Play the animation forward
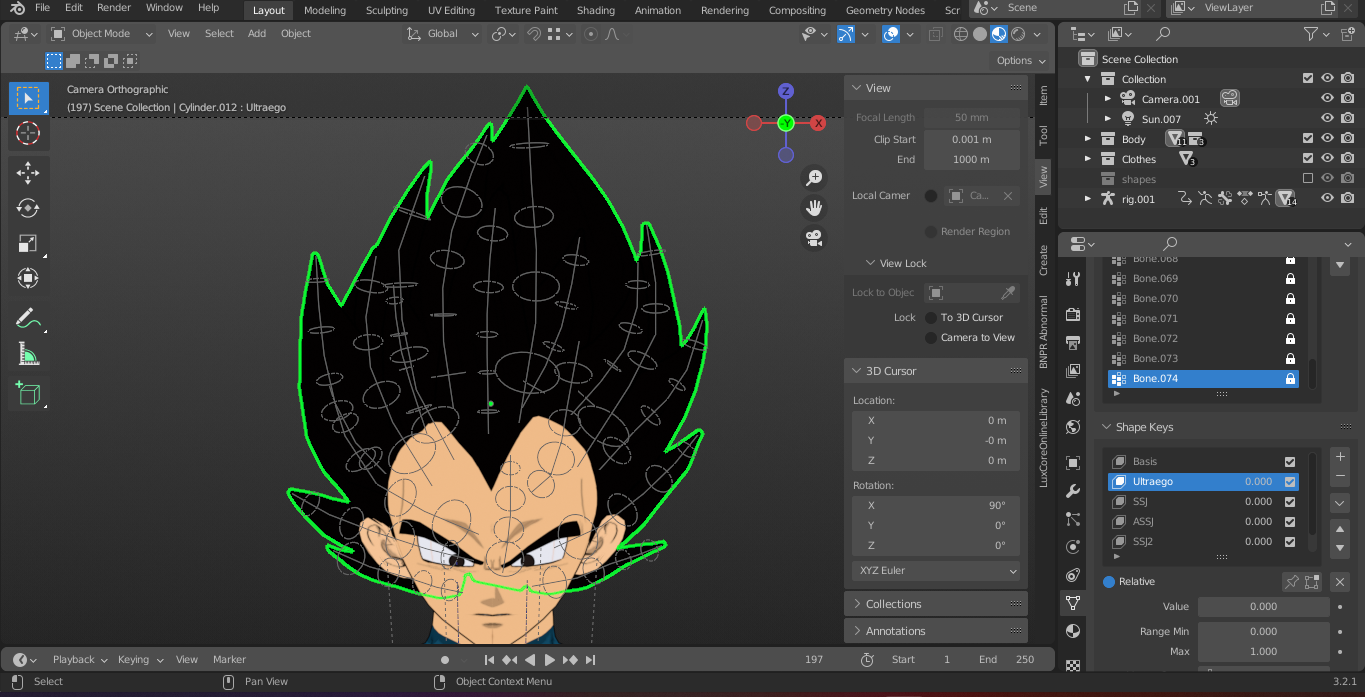Image resolution: width=1365 pixels, height=697 pixels. [550, 660]
